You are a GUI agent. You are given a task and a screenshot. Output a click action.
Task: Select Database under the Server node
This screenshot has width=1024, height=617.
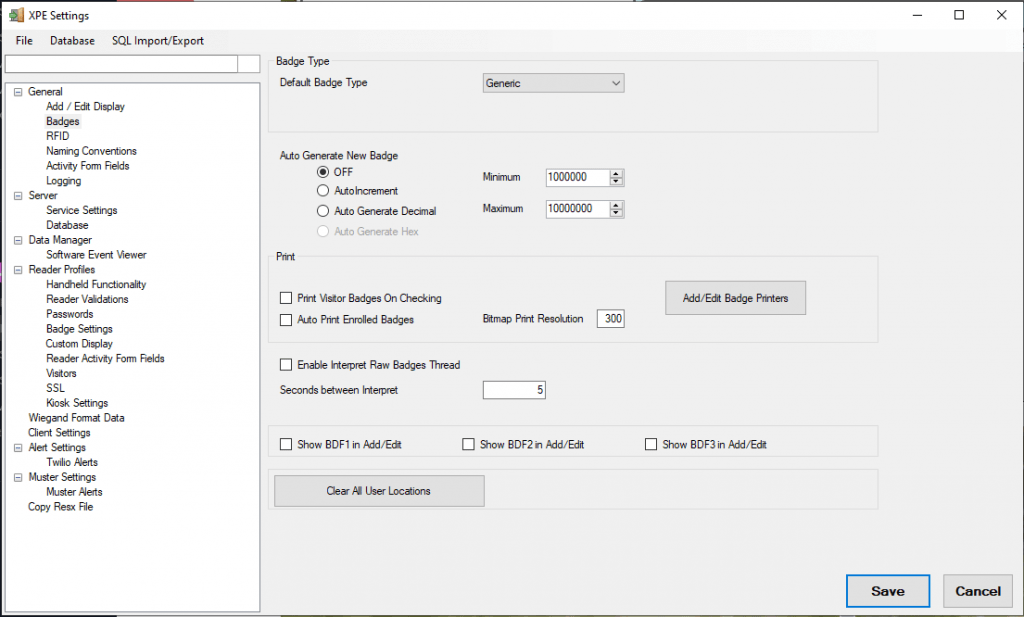[67, 225]
